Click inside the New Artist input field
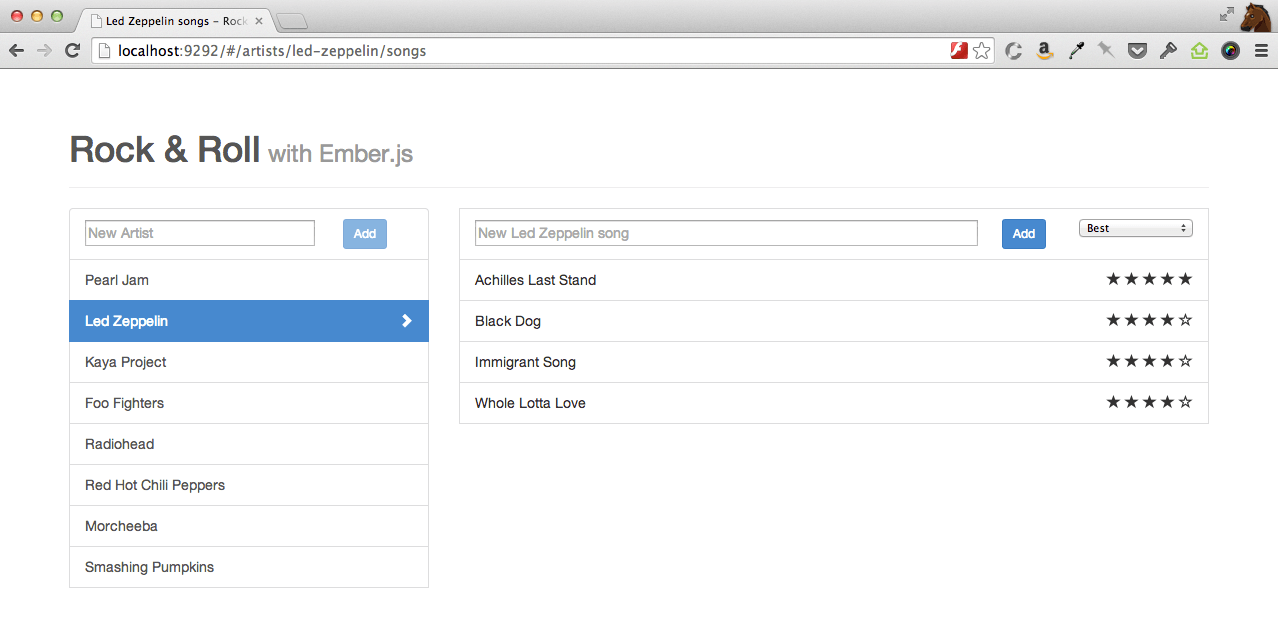This screenshot has height=639, width=1278. click(x=199, y=233)
